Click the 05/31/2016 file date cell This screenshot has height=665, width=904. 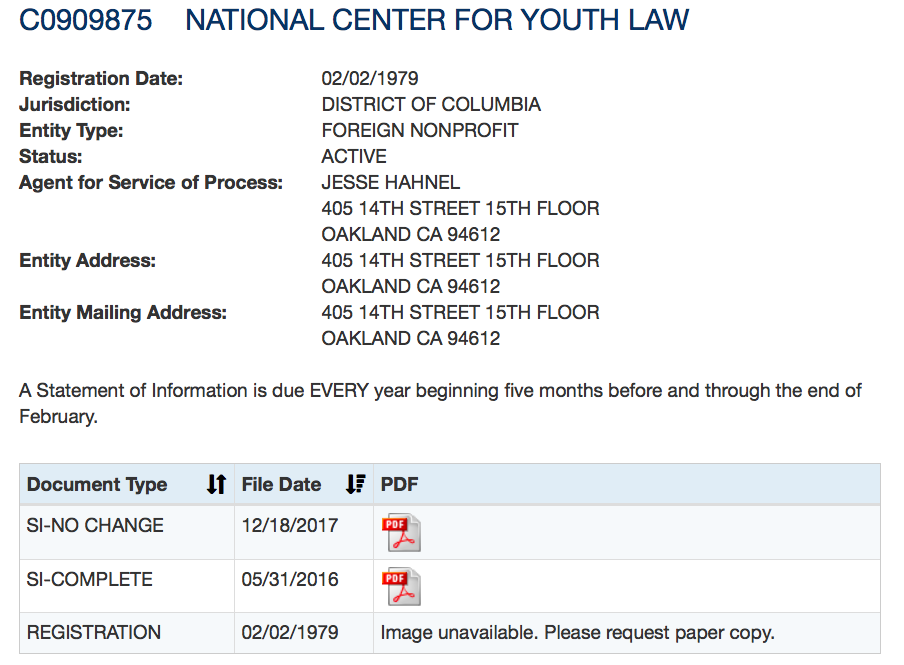[290, 579]
